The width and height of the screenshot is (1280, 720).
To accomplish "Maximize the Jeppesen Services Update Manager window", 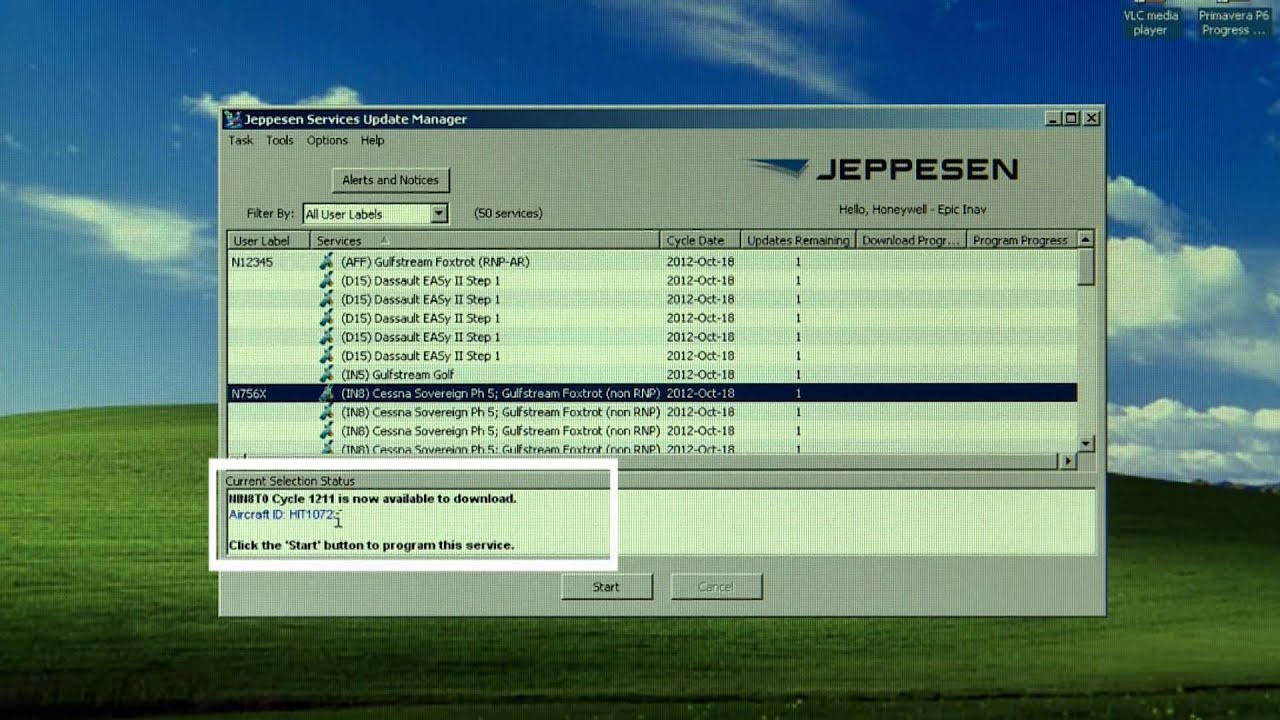I will tap(1071, 118).
